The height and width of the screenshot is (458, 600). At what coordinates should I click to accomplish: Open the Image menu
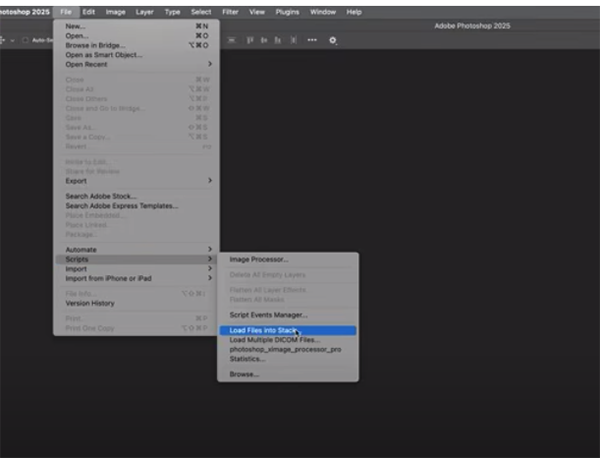click(116, 12)
